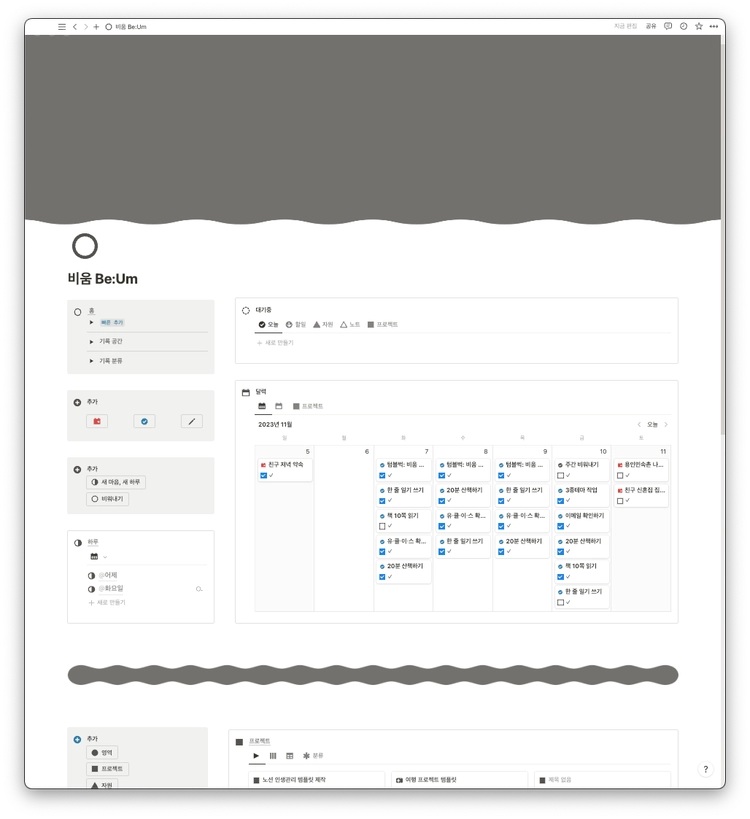Click the 새 마음, 새 하루 button
This screenshot has width=750, height=819.
pyautogui.click(x=116, y=482)
